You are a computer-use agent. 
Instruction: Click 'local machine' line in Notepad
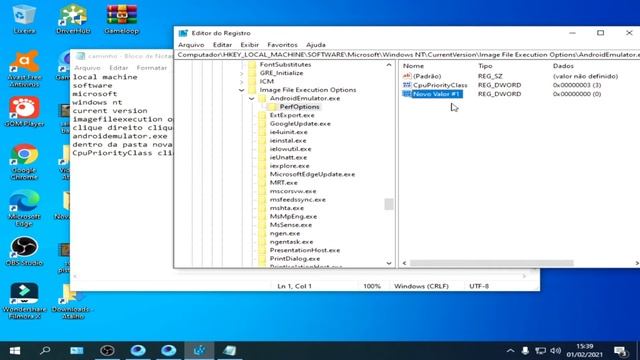[105, 77]
